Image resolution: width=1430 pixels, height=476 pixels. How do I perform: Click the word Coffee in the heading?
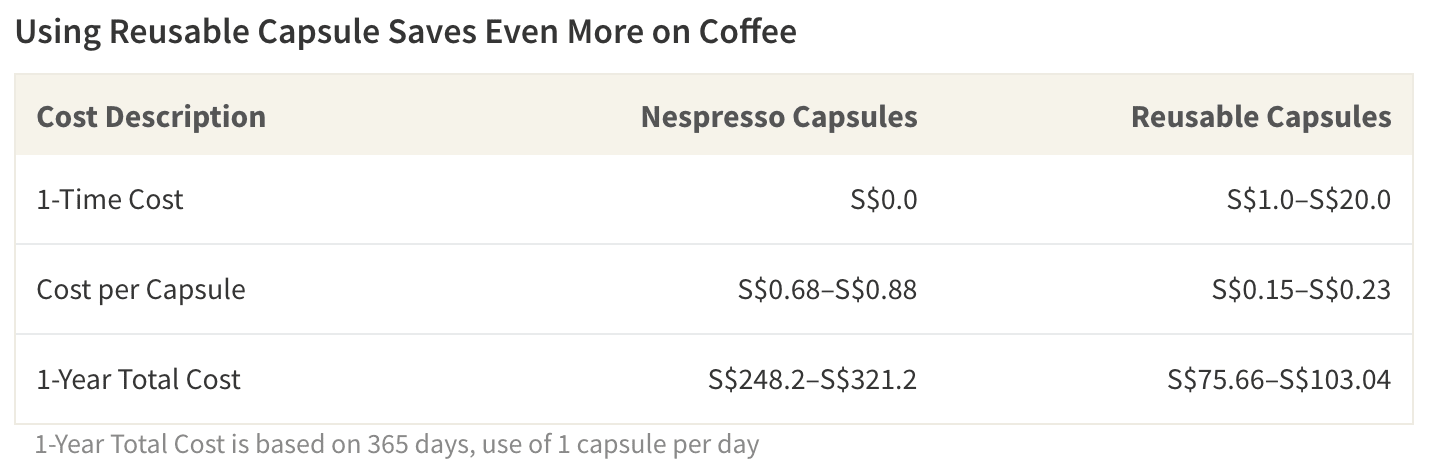click(748, 32)
